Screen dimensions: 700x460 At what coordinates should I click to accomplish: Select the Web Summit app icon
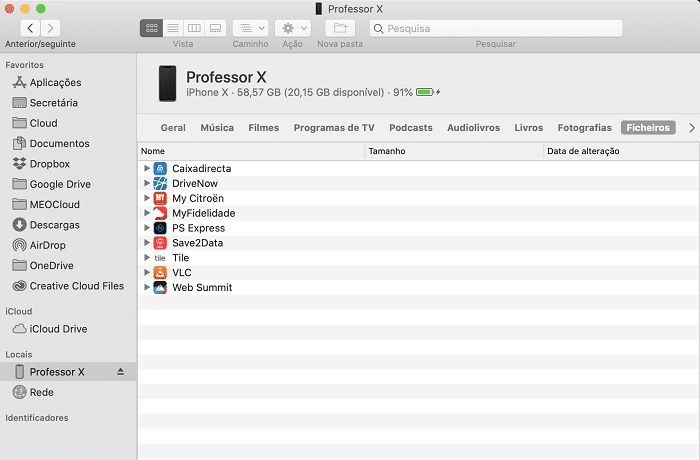pos(160,287)
